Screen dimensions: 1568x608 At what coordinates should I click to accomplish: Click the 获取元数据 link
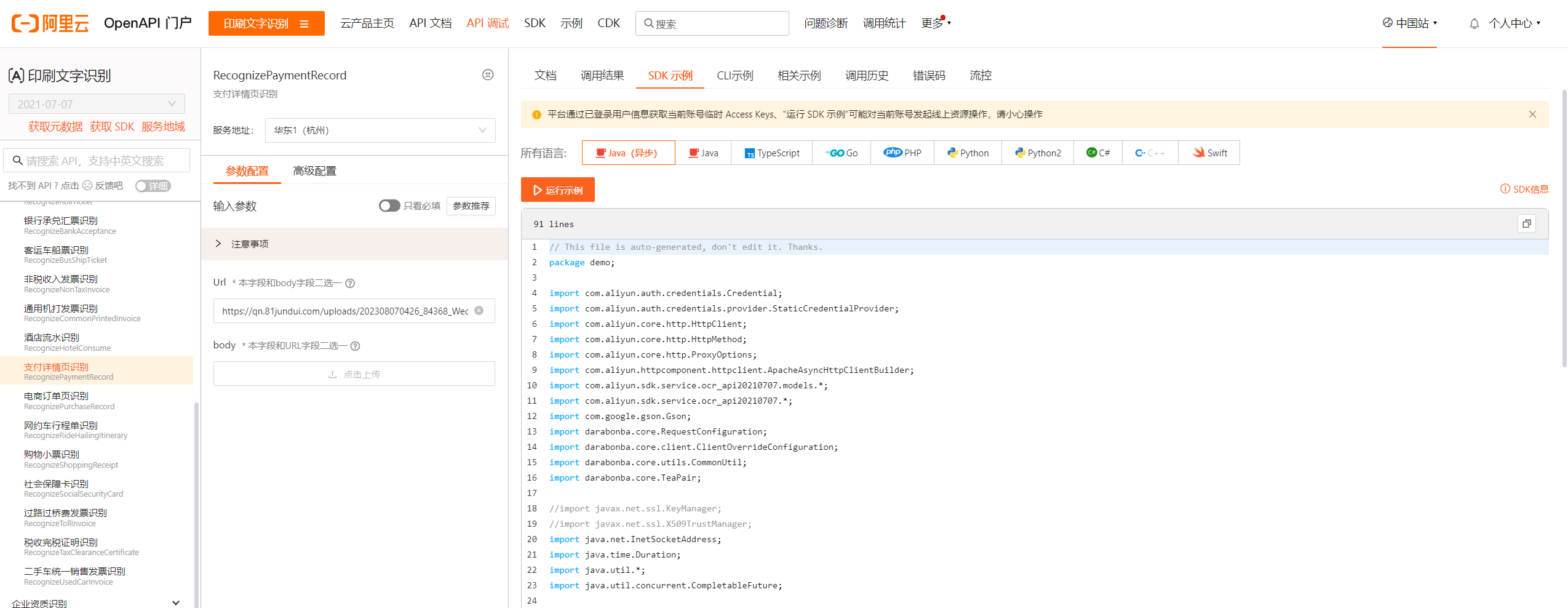click(x=55, y=126)
